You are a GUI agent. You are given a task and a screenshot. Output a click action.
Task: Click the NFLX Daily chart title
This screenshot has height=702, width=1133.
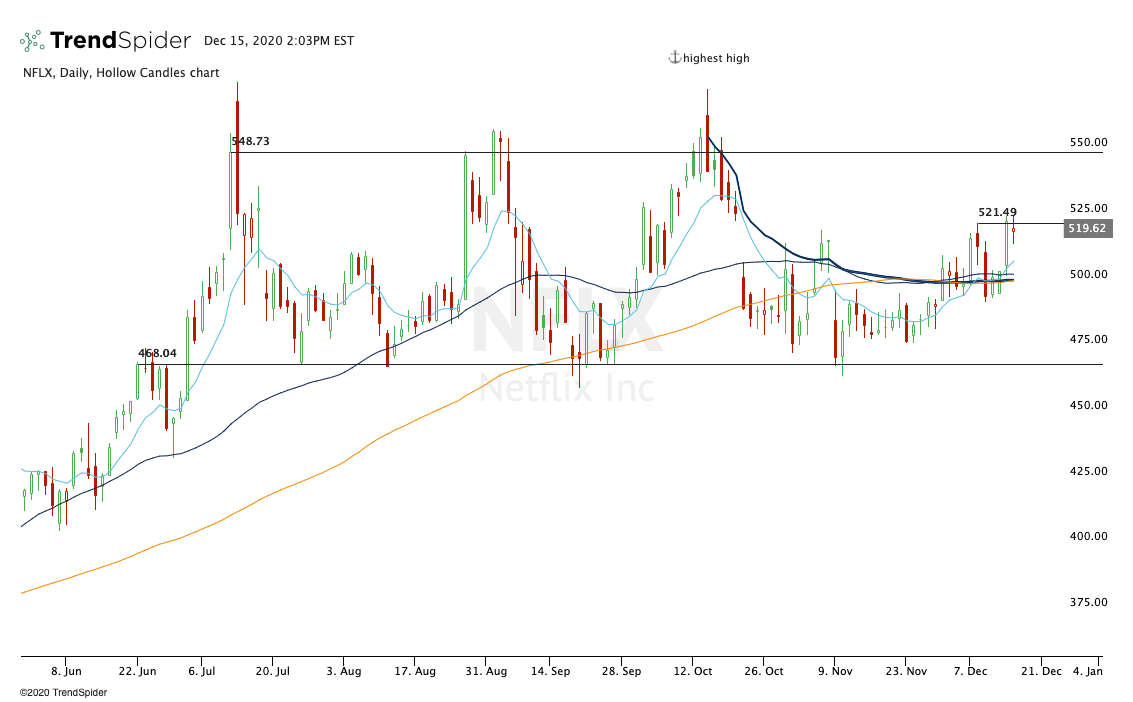pyautogui.click(x=120, y=73)
